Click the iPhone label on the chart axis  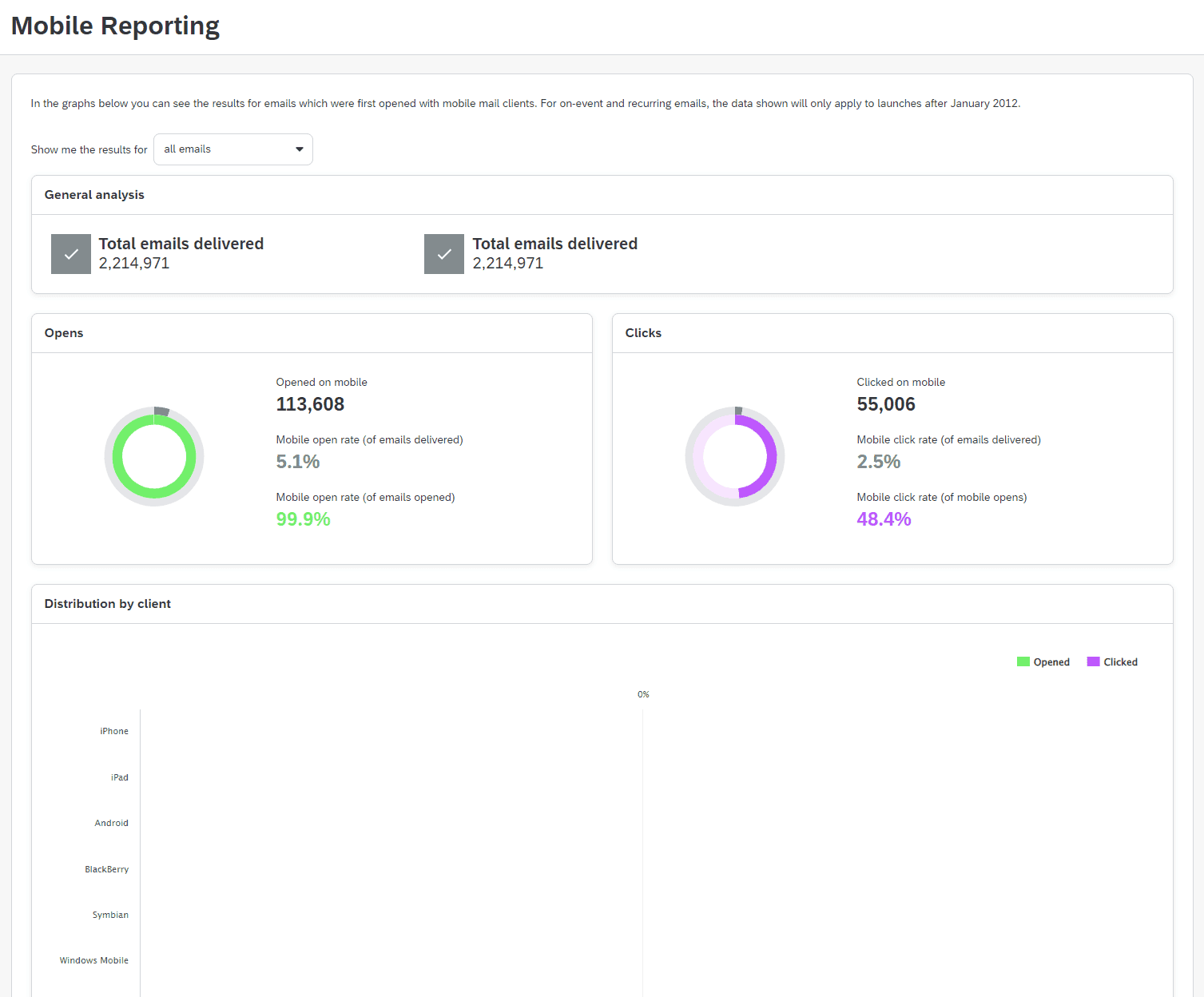[x=114, y=730]
